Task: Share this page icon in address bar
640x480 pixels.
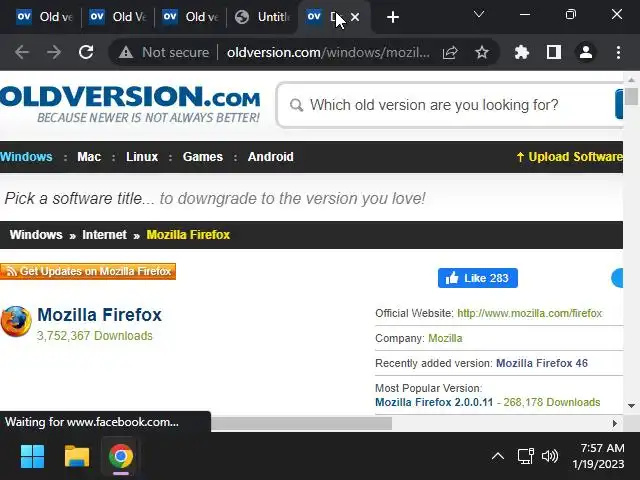Action: pyautogui.click(x=450, y=52)
